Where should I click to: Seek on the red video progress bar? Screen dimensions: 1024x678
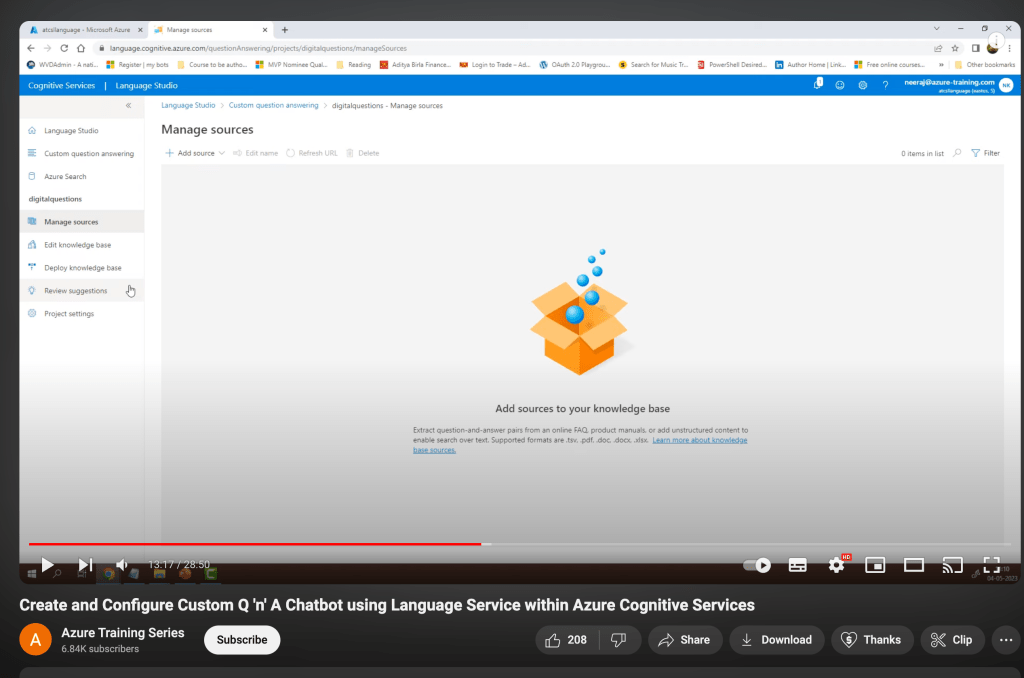point(255,544)
